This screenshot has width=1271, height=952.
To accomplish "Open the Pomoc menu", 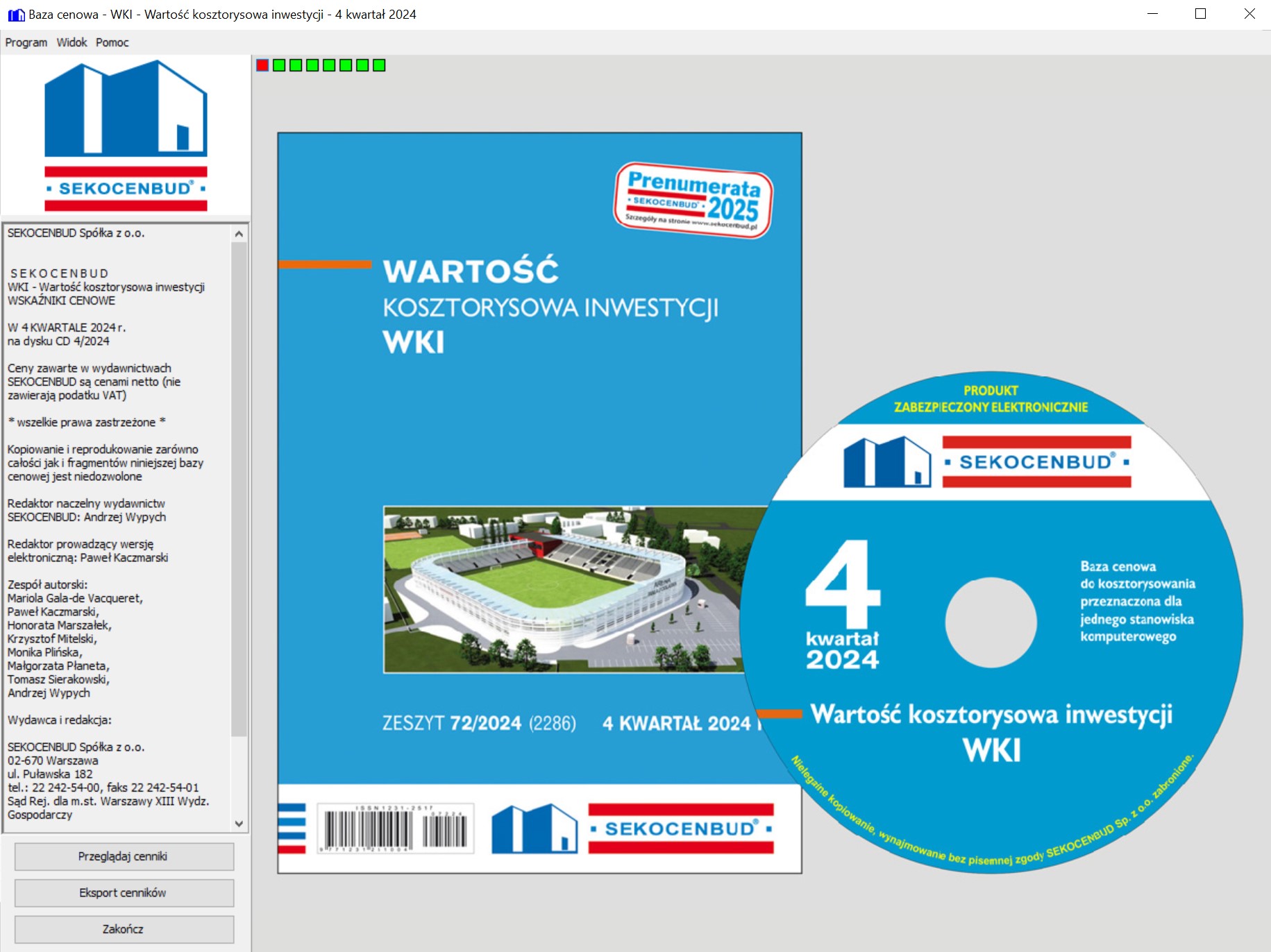I will tap(112, 42).
